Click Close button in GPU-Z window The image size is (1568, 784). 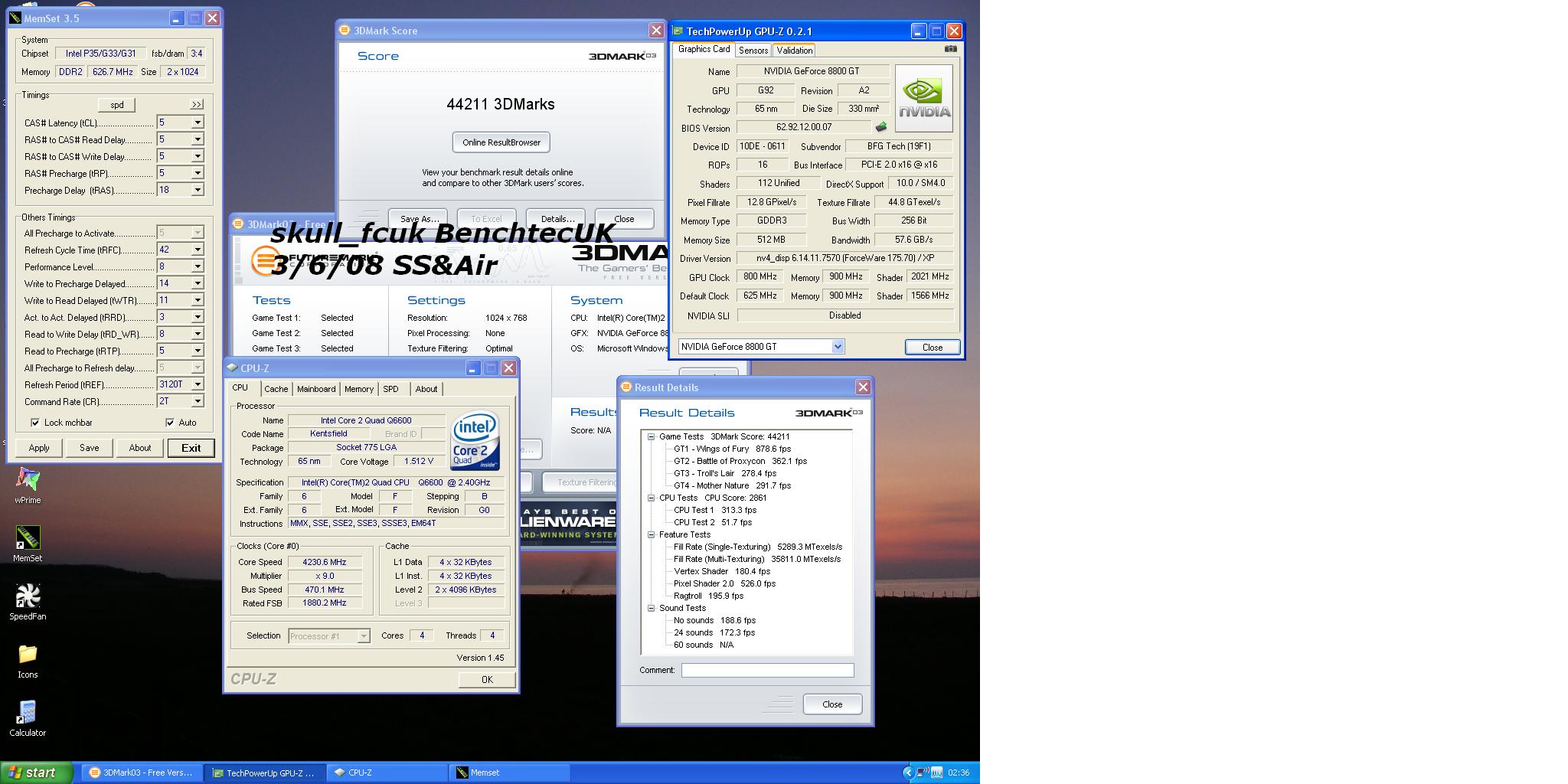click(933, 347)
